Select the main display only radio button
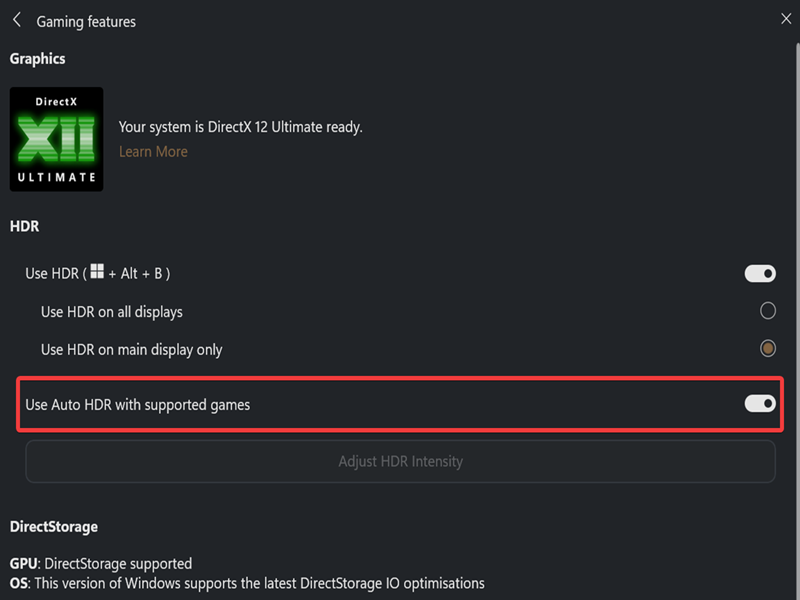 768,349
